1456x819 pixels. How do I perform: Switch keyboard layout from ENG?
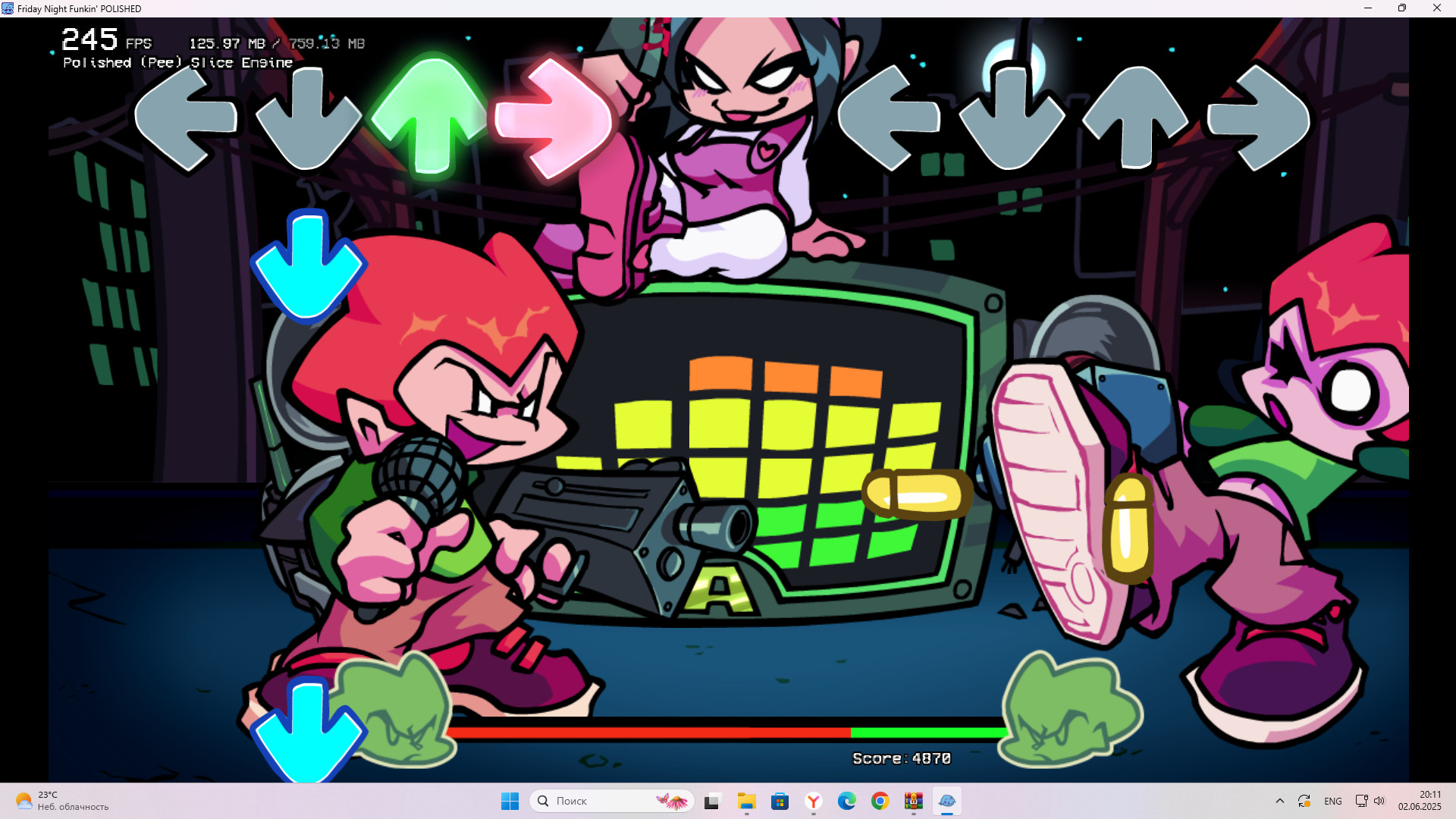[x=1333, y=800]
